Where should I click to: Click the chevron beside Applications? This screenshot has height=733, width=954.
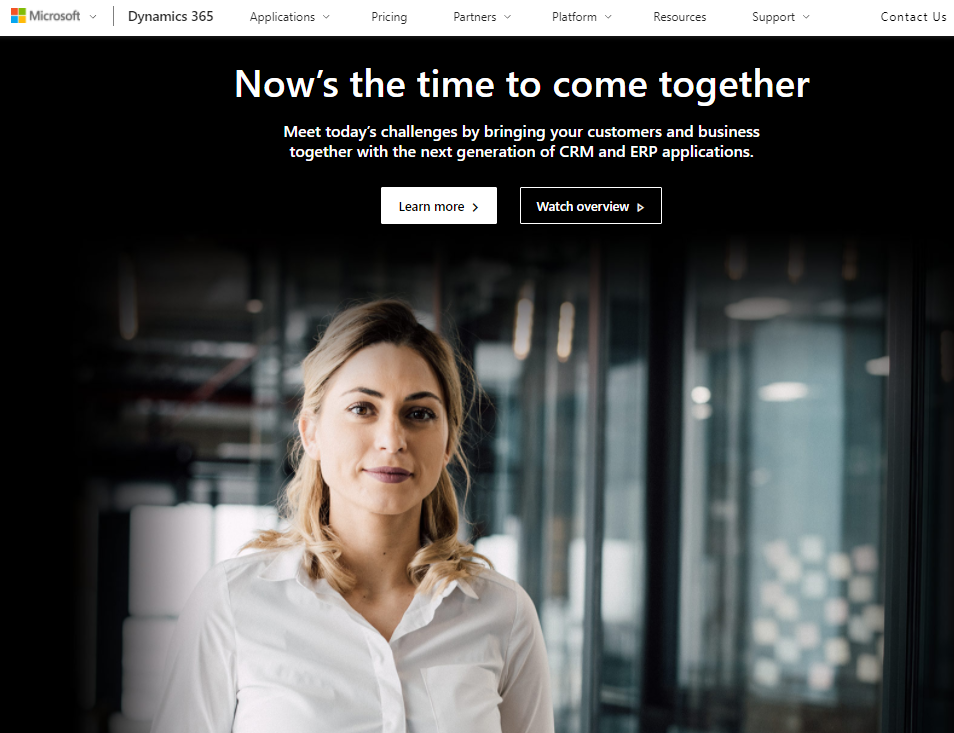[x=326, y=17]
